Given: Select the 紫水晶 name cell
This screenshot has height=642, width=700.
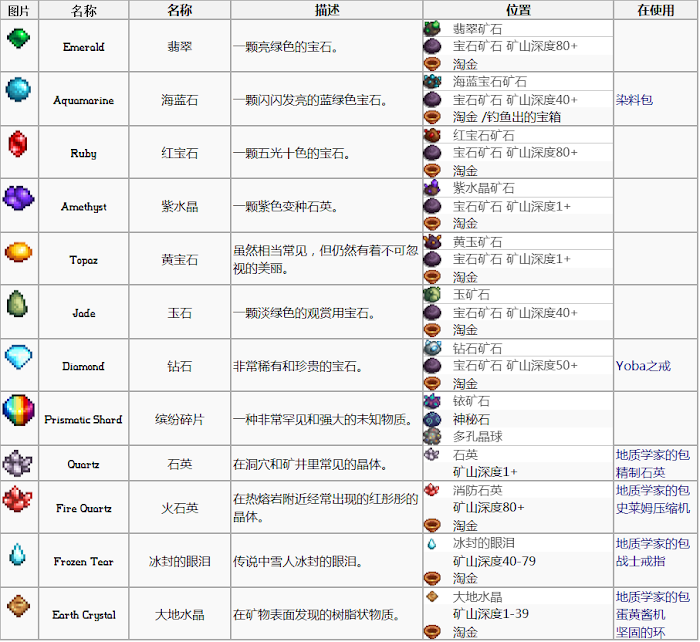Looking at the screenshot, I should click(179, 206).
